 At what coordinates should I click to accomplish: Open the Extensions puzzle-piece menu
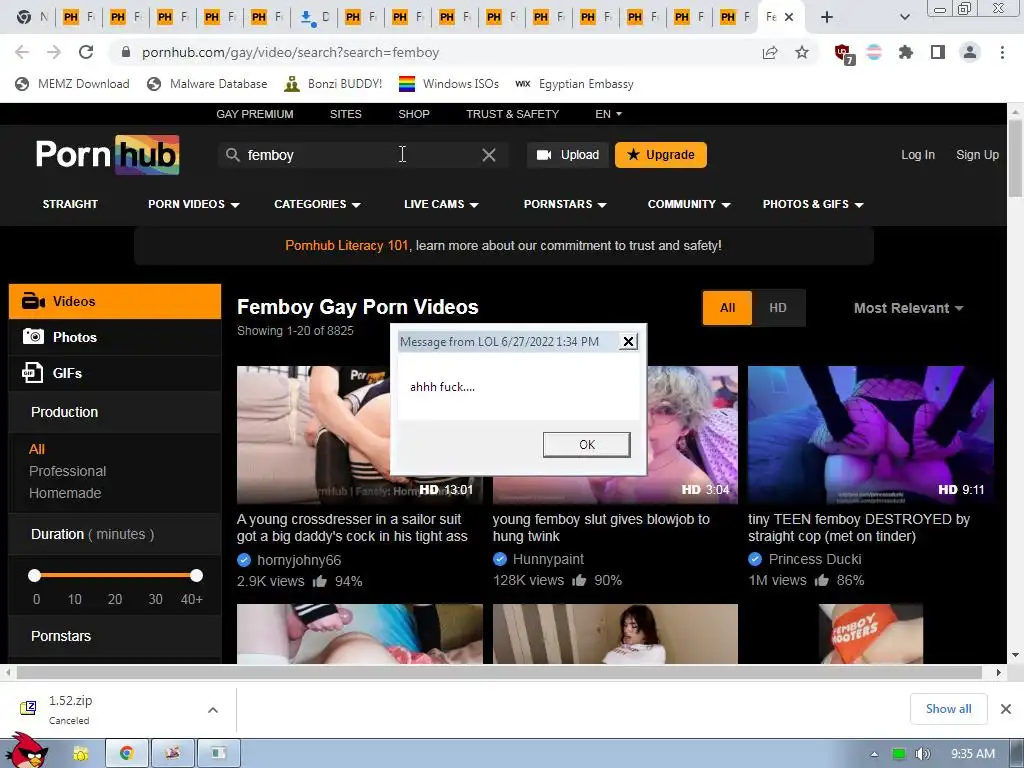[906, 52]
